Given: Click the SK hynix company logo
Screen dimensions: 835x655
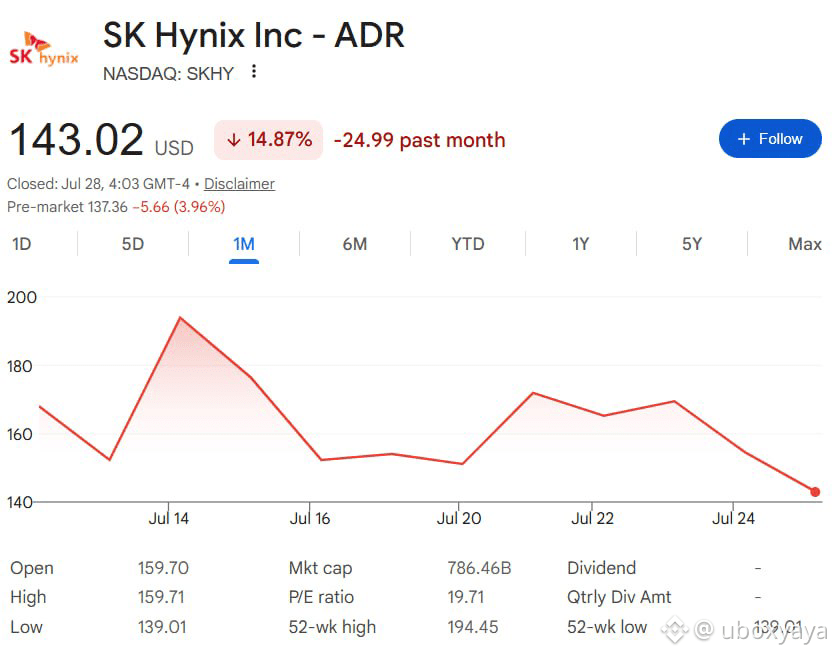Looking at the screenshot, I should pos(44,50).
